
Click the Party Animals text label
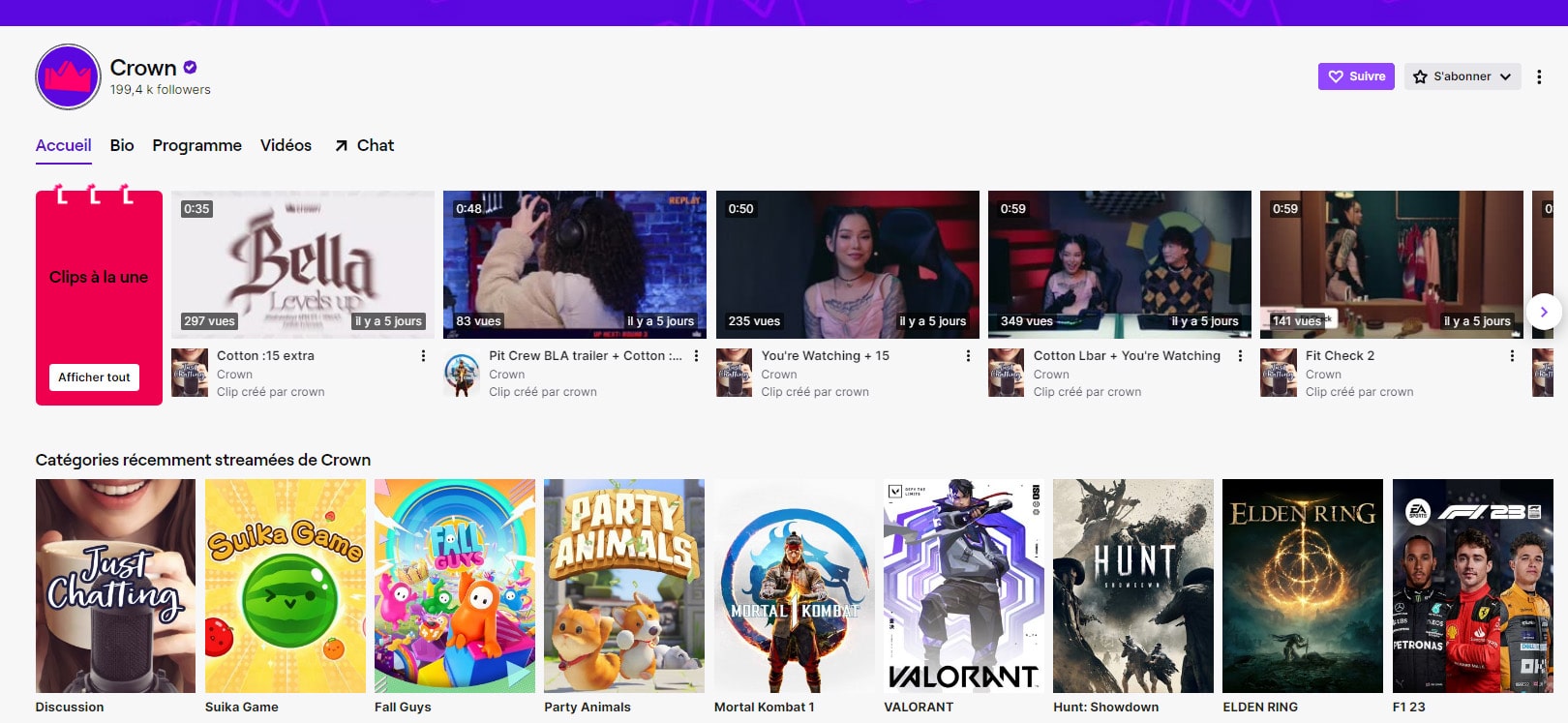(x=588, y=708)
